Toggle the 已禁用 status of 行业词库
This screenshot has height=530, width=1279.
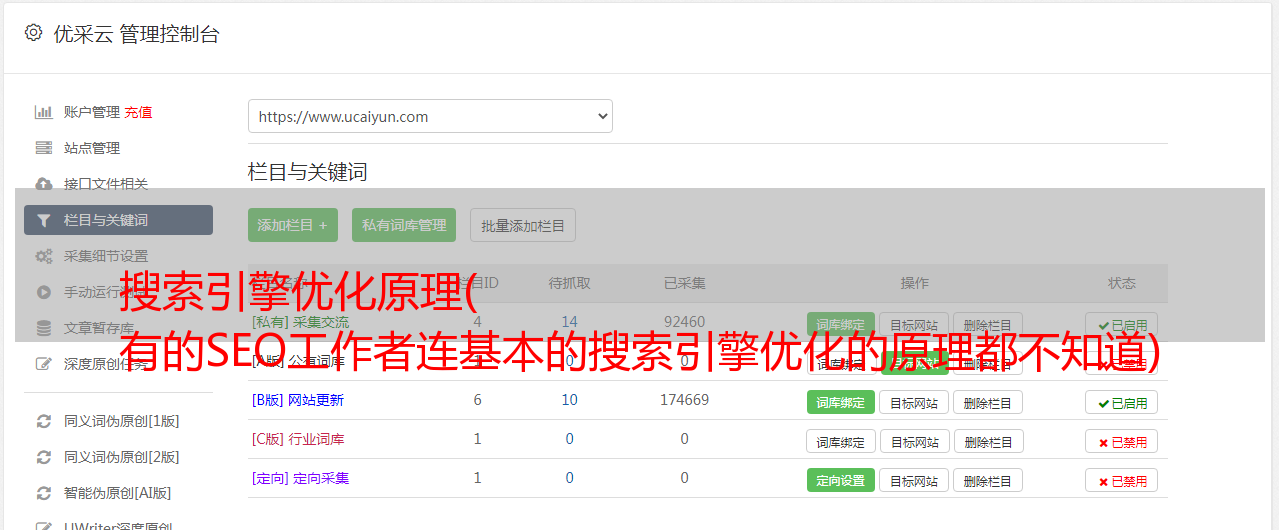(x=1122, y=441)
